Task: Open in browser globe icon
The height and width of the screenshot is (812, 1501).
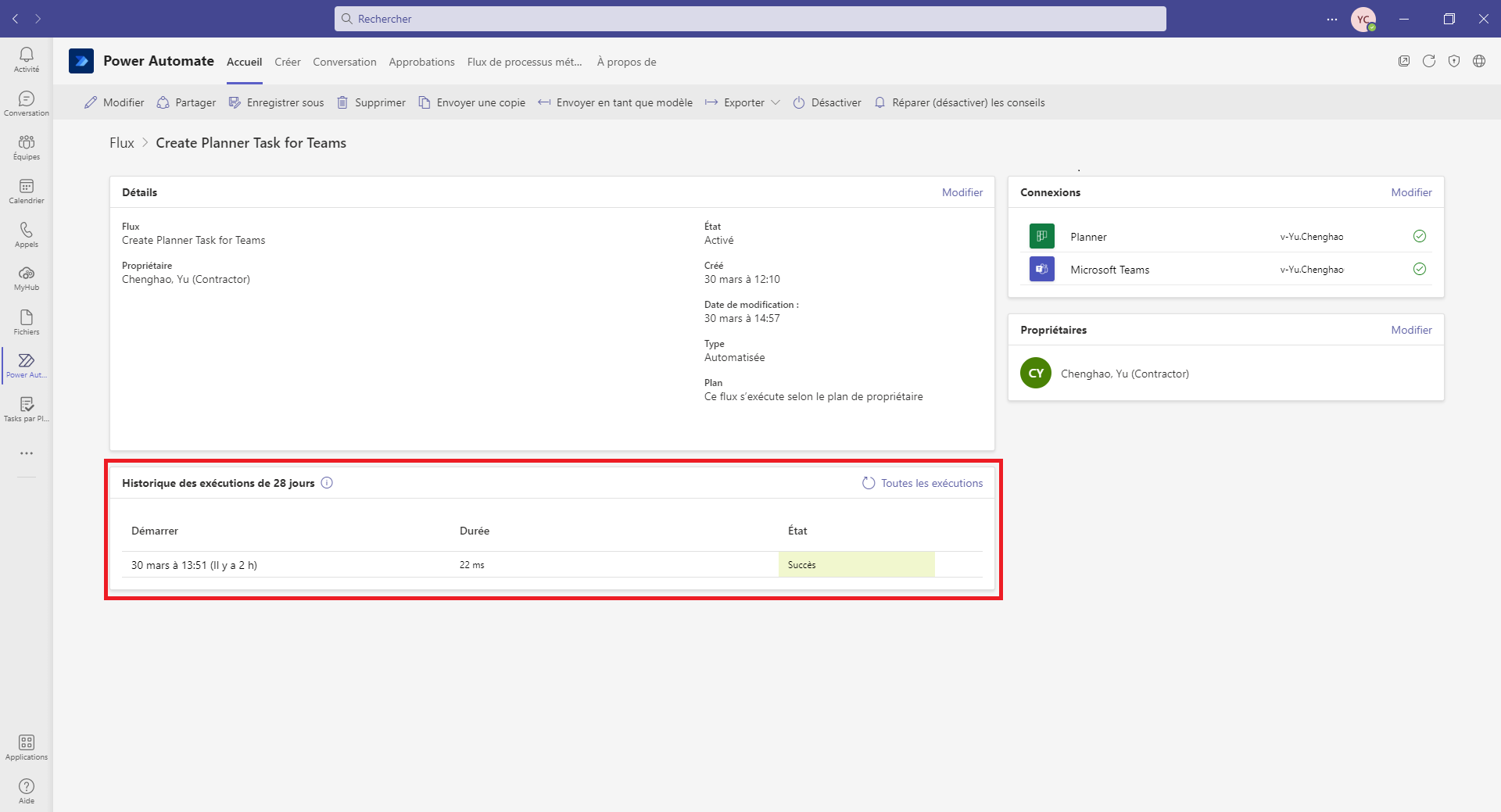Action: [x=1479, y=61]
